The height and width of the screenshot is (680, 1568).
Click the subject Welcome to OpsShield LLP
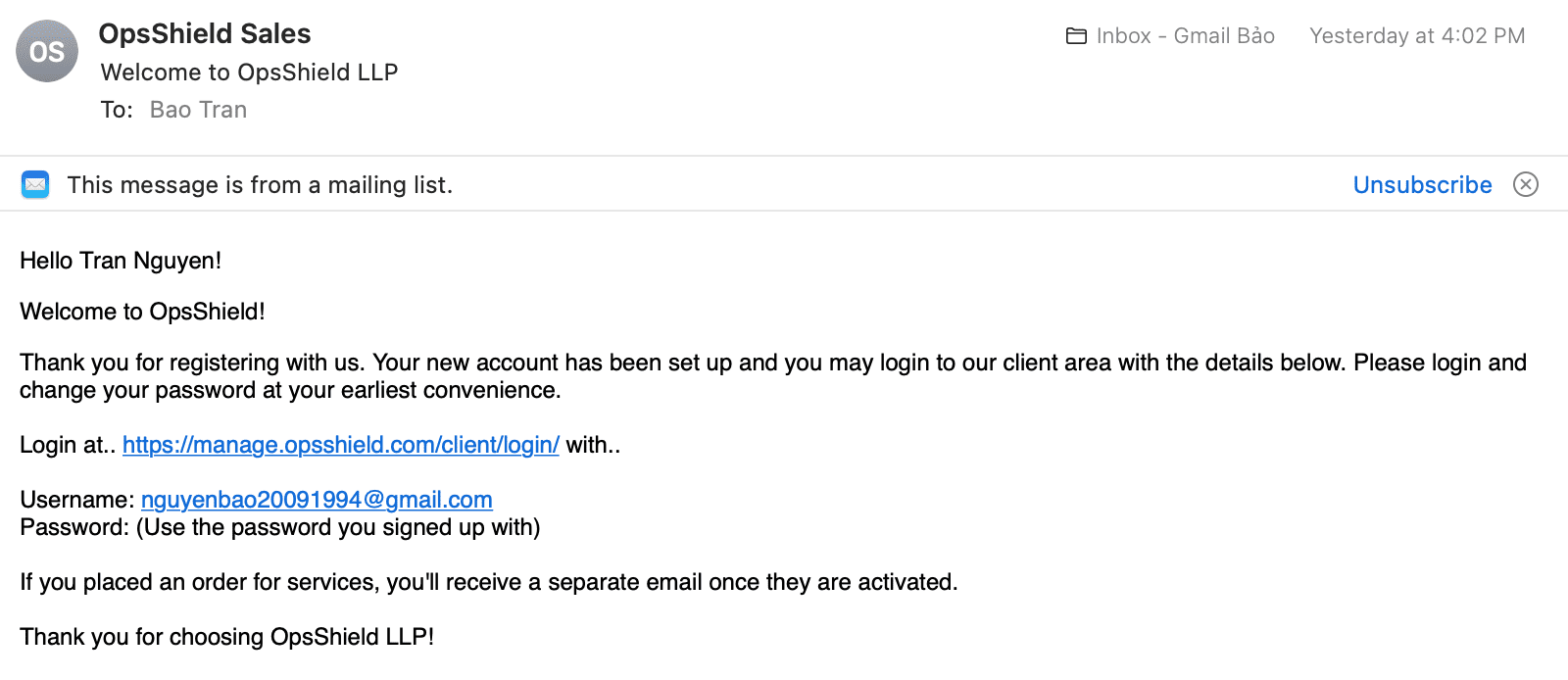[x=249, y=73]
